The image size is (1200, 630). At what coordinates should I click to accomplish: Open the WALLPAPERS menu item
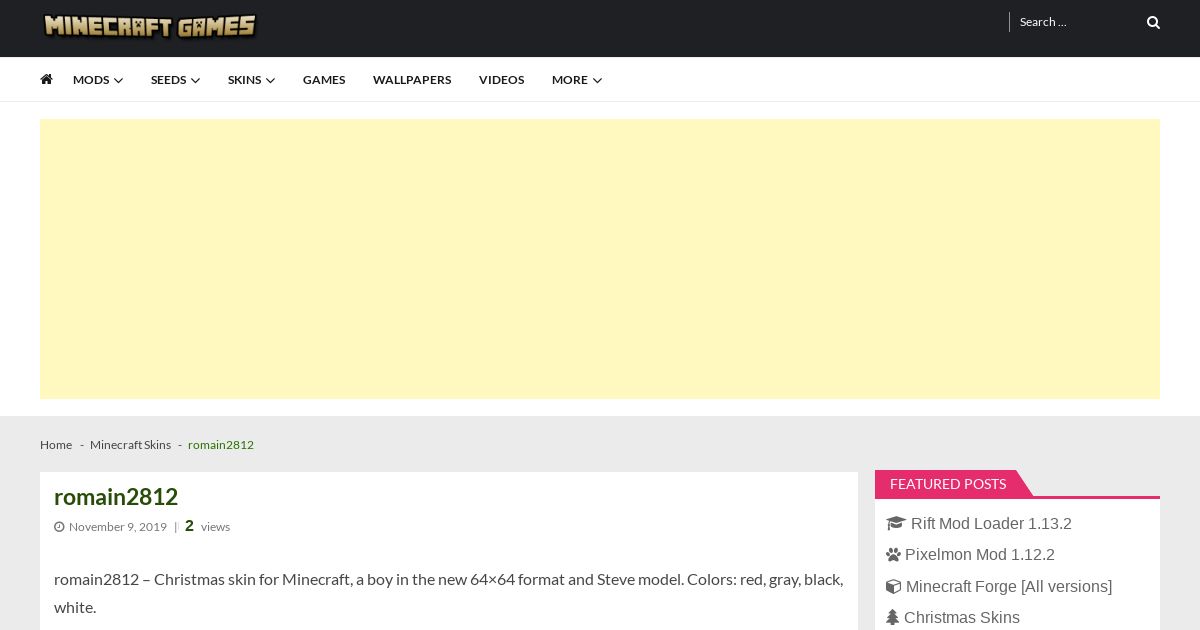[x=412, y=80]
